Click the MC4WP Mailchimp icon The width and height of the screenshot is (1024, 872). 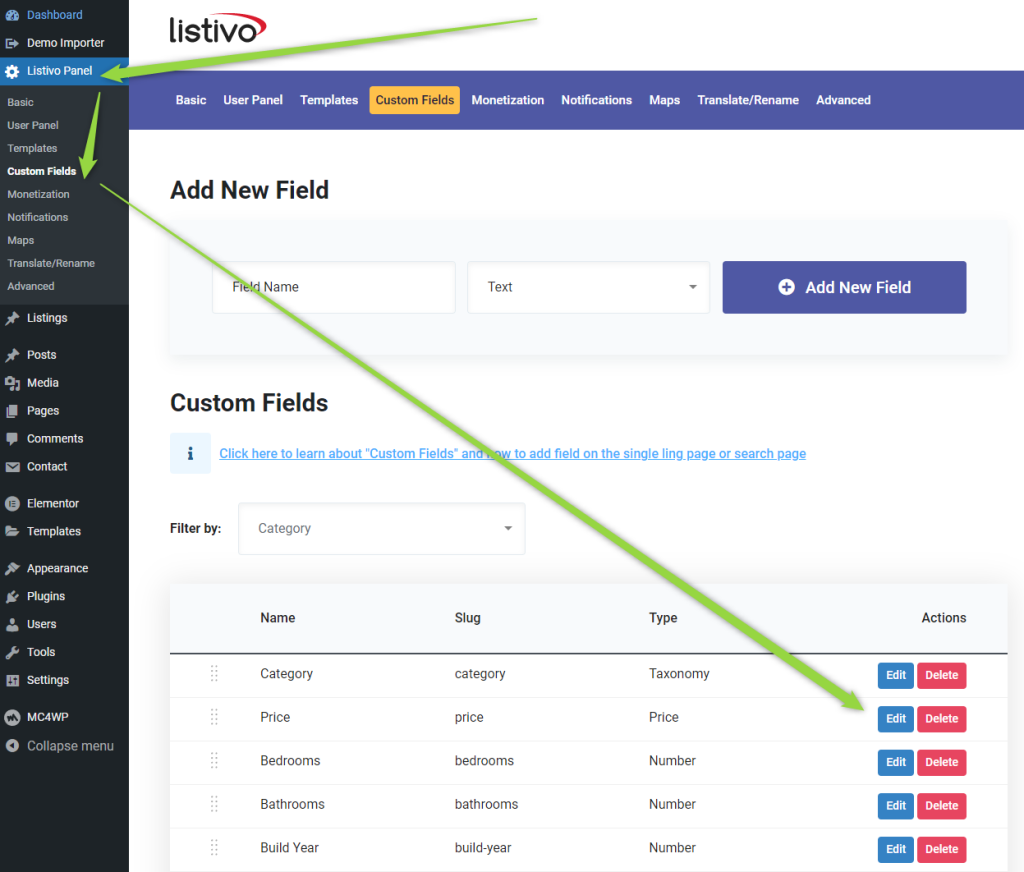pos(11,716)
